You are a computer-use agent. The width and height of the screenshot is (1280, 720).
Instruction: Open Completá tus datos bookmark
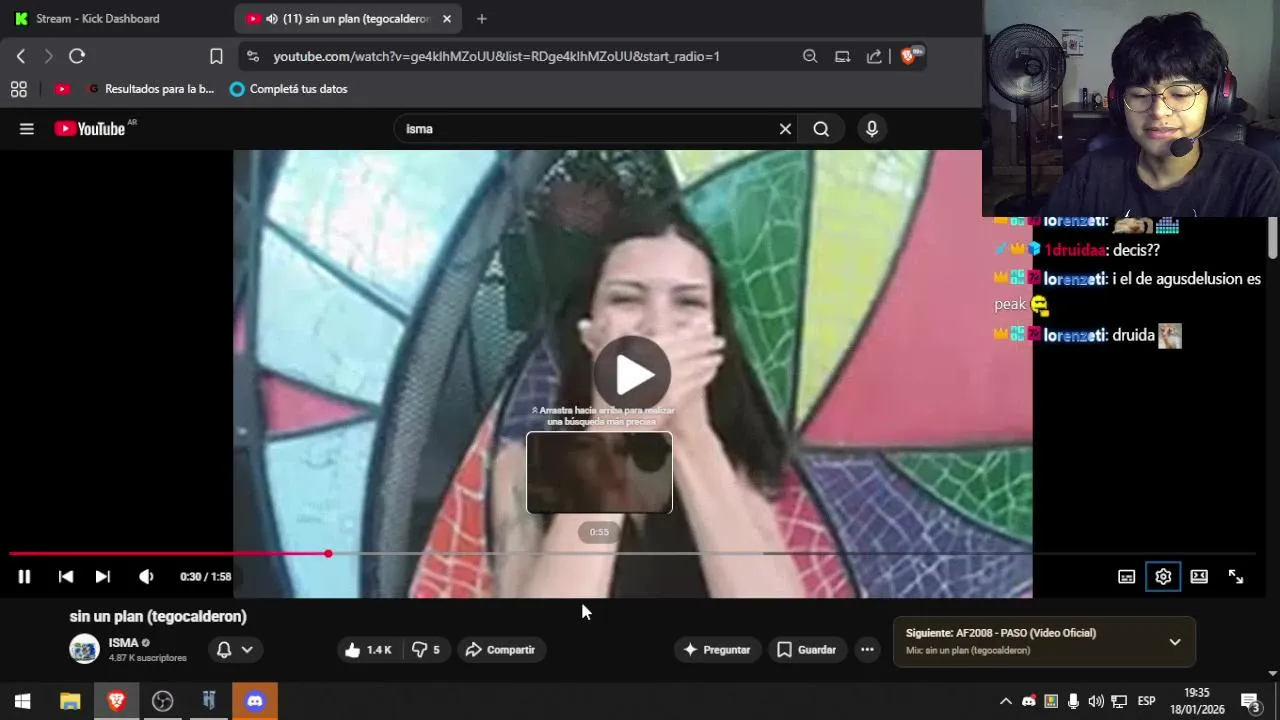point(289,89)
